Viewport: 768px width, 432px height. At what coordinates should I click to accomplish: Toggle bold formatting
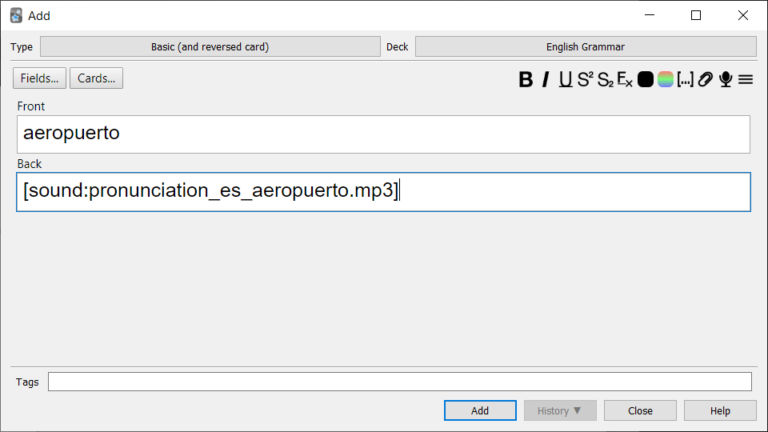[x=526, y=80]
